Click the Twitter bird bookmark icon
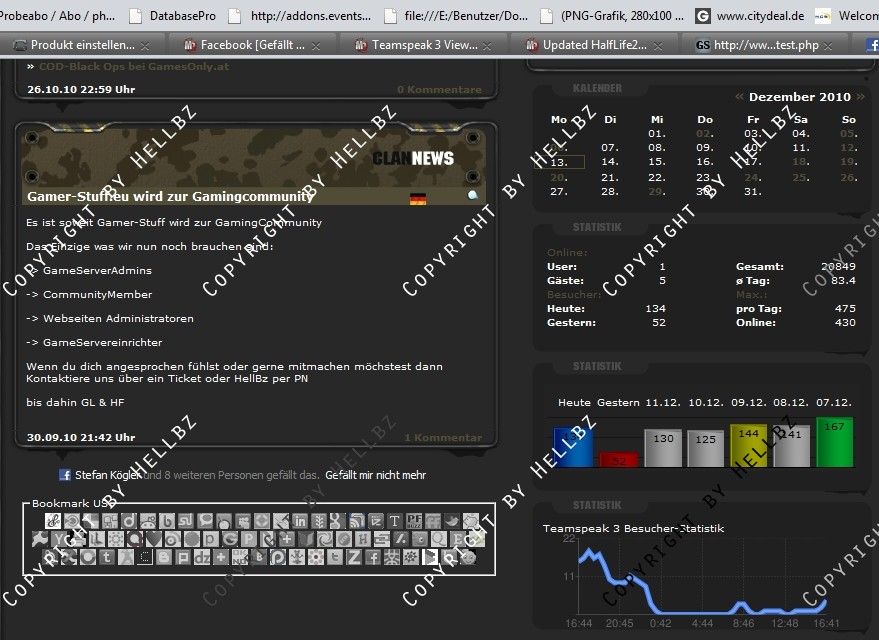879x640 pixels. coord(452,521)
